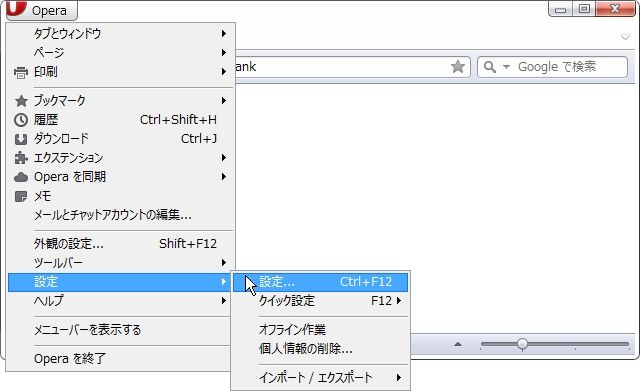Click the clock icon beside 履歴
The width and height of the screenshot is (640, 391).
21,120
